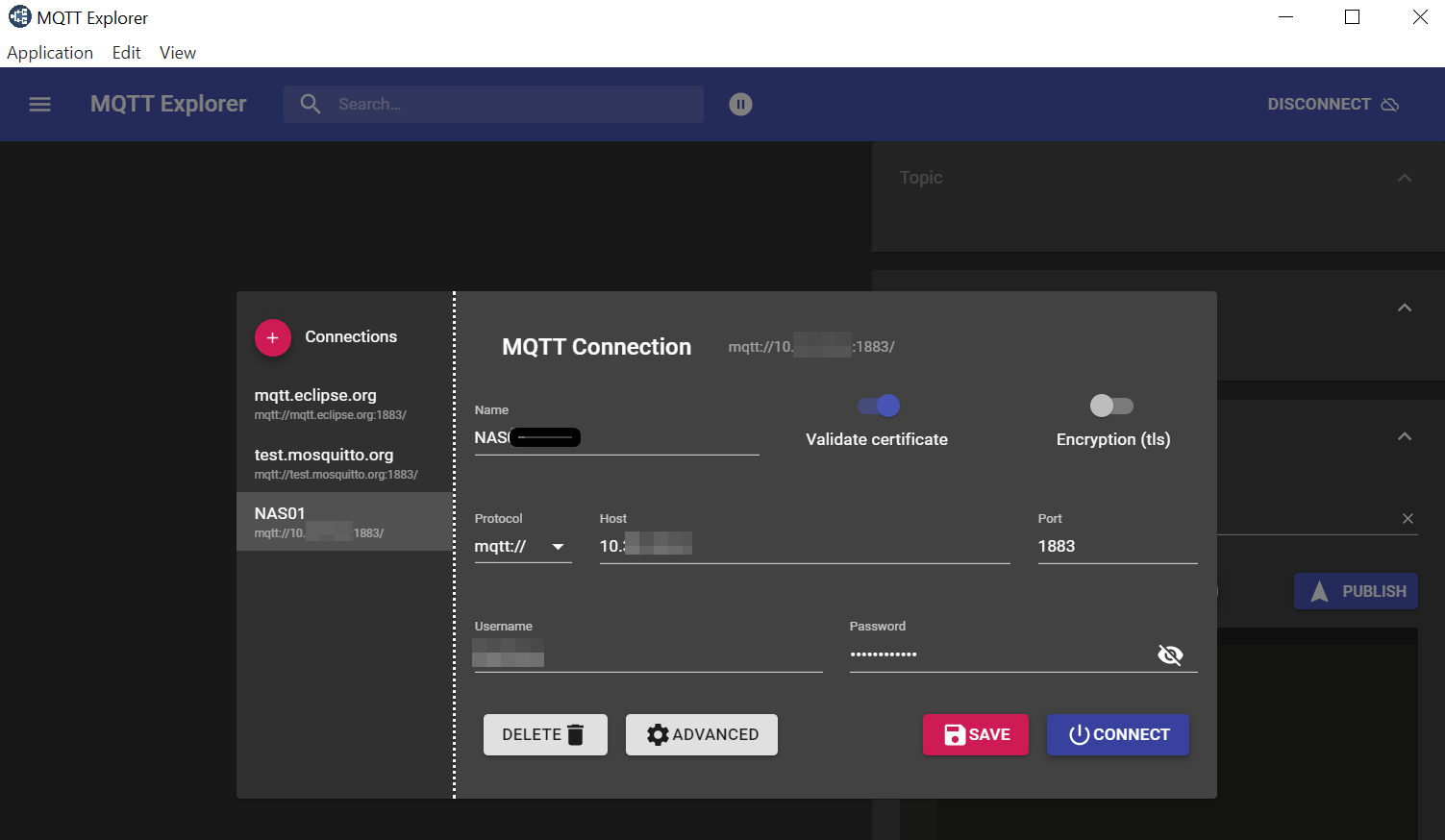
Task: Collapse the Topic panel chevron
Action: click(x=1405, y=178)
